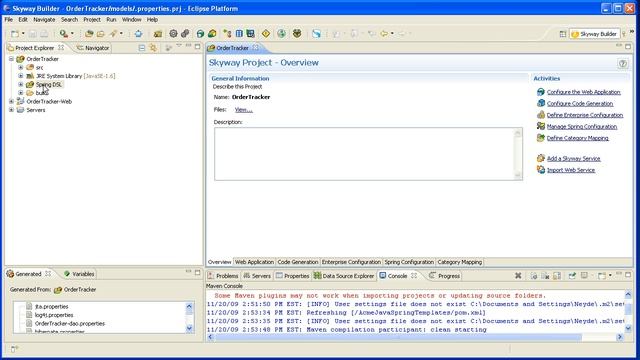This screenshot has width=640, height=360.
Task: Open the File menu
Action: [x=9, y=19]
